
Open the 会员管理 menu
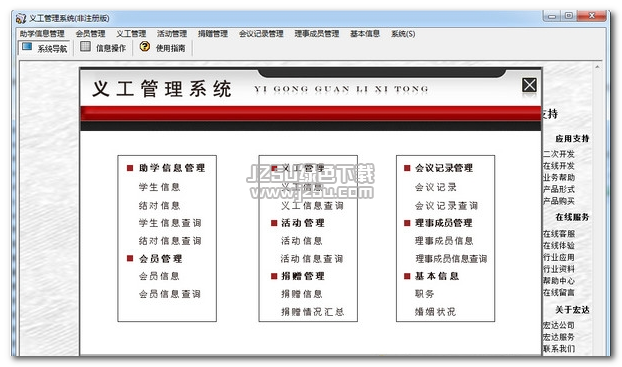90,34
